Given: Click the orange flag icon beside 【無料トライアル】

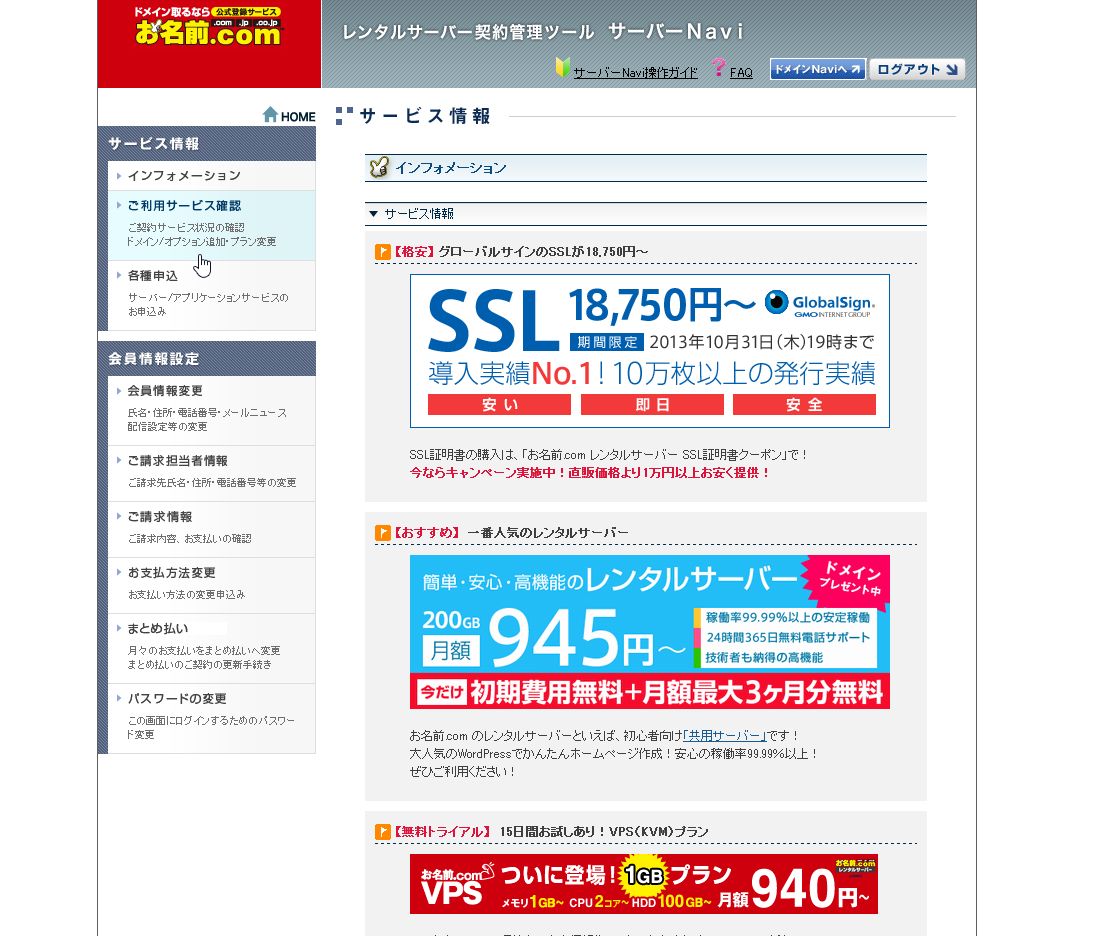Looking at the screenshot, I should point(383,831).
